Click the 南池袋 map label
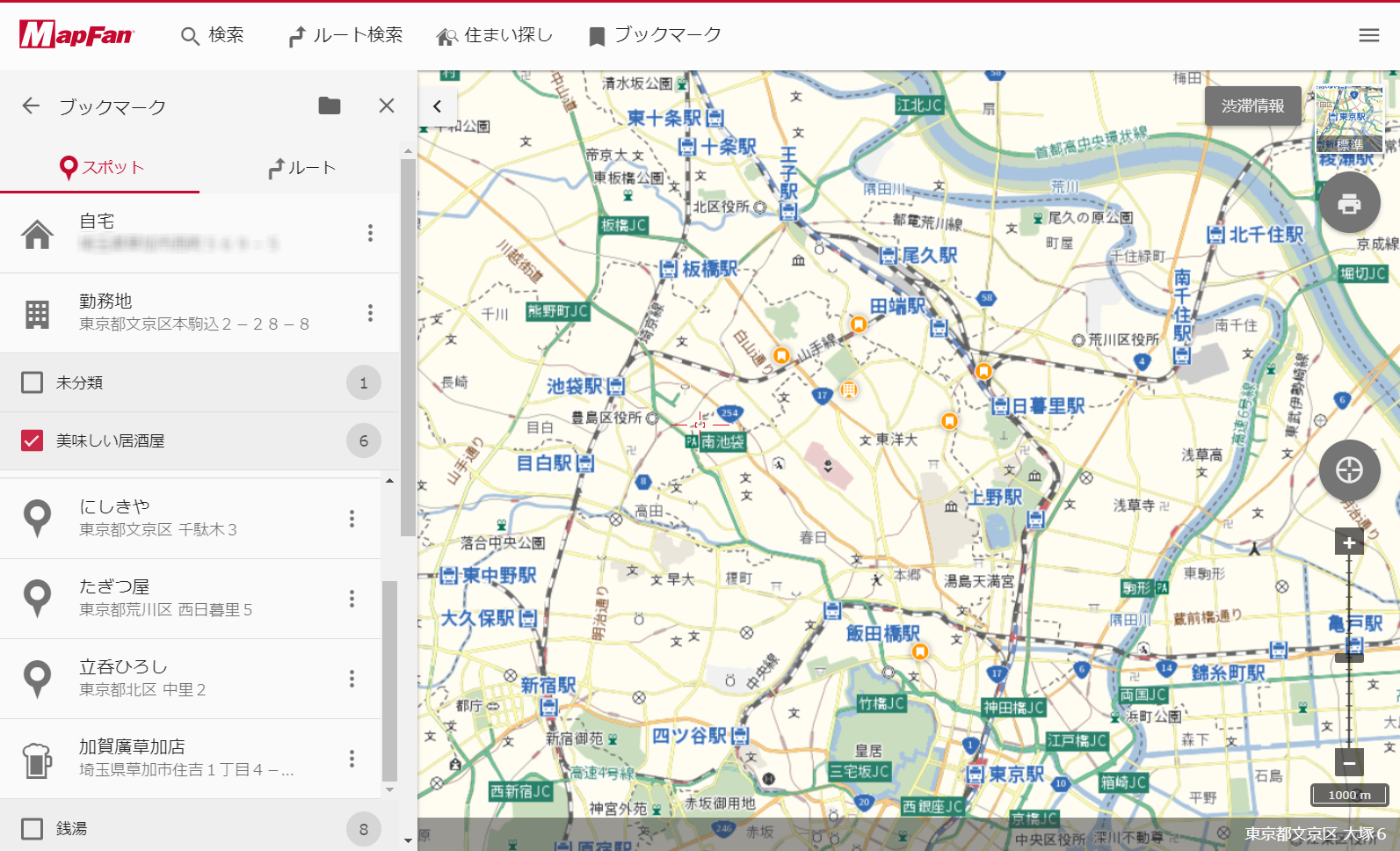Screen dimensions: 1400x851 coord(722,441)
